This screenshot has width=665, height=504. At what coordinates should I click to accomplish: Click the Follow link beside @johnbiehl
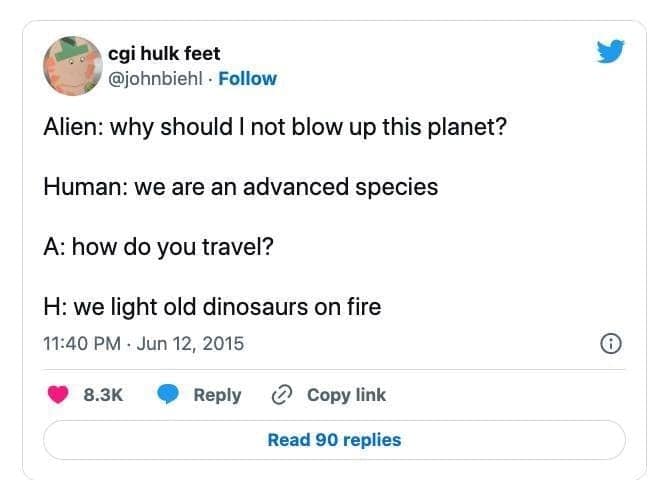pos(247,78)
